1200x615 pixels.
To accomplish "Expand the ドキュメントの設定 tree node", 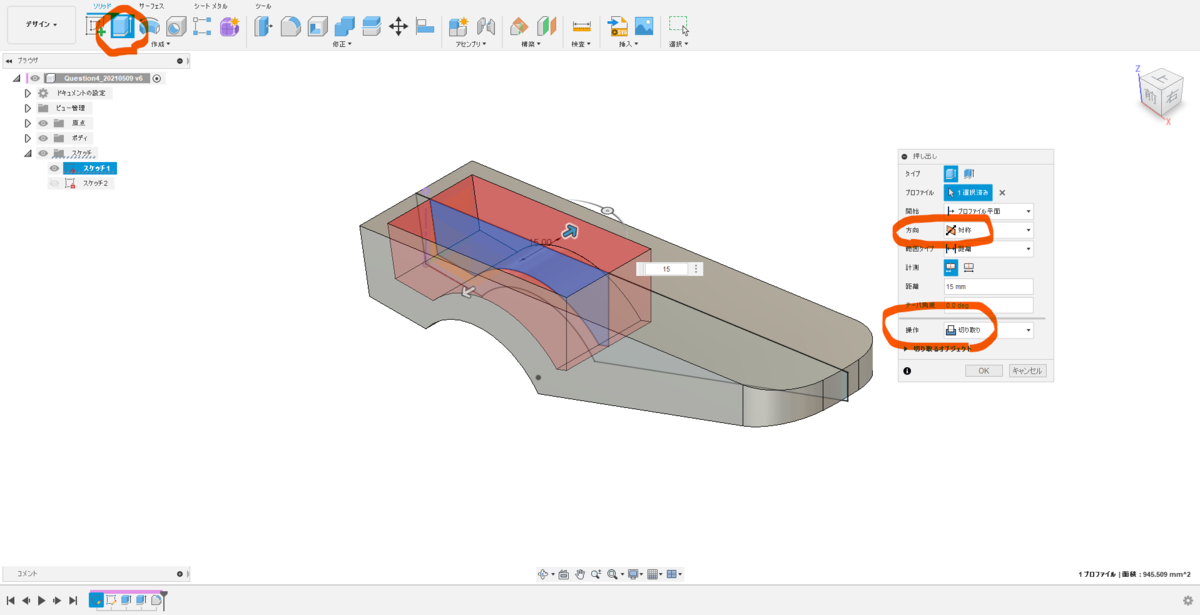I will click(x=28, y=93).
